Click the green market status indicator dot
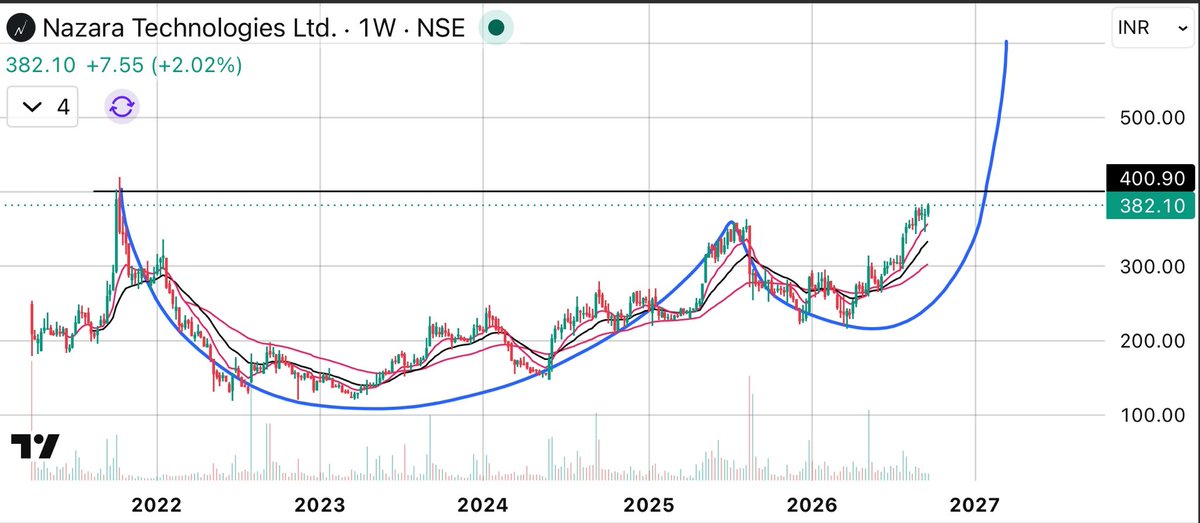Image resolution: width=1200 pixels, height=523 pixels. pyautogui.click(x=496, y=27)
